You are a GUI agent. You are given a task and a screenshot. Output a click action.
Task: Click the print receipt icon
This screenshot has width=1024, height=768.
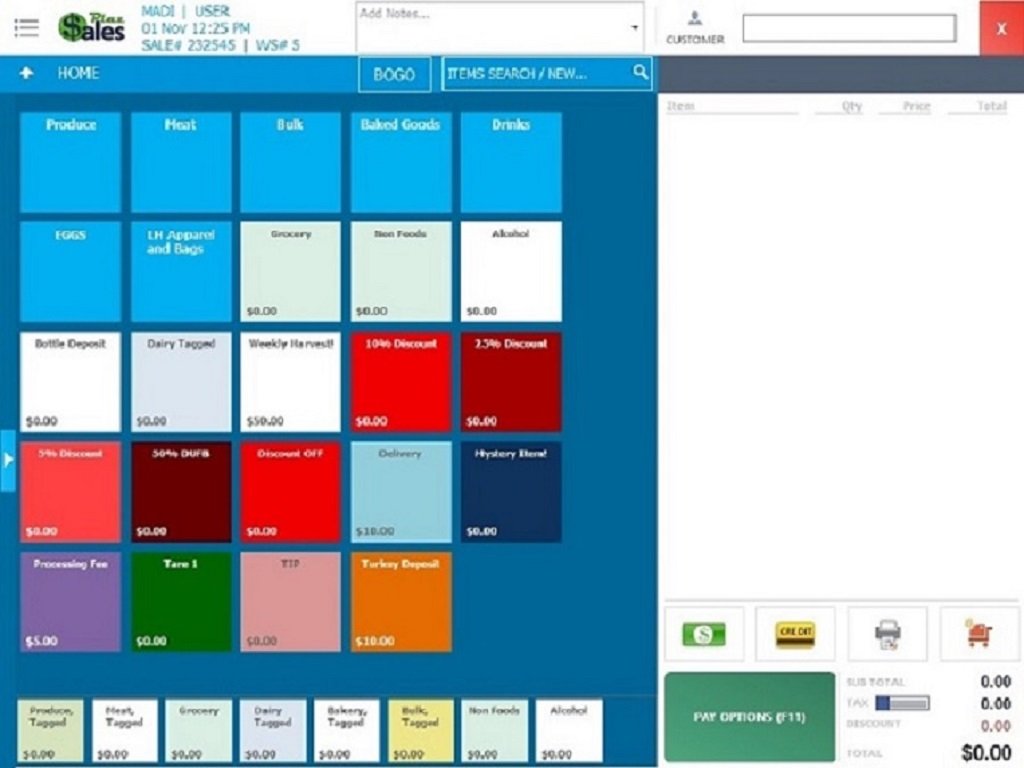click(887, 634)
